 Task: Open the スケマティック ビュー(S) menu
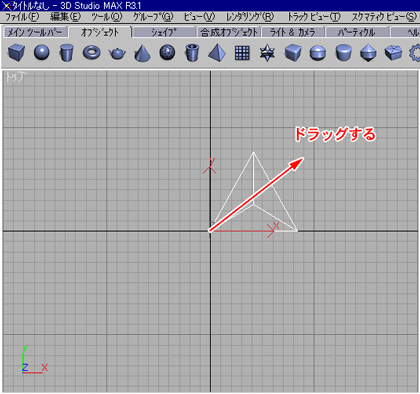[x=384, y=17]
